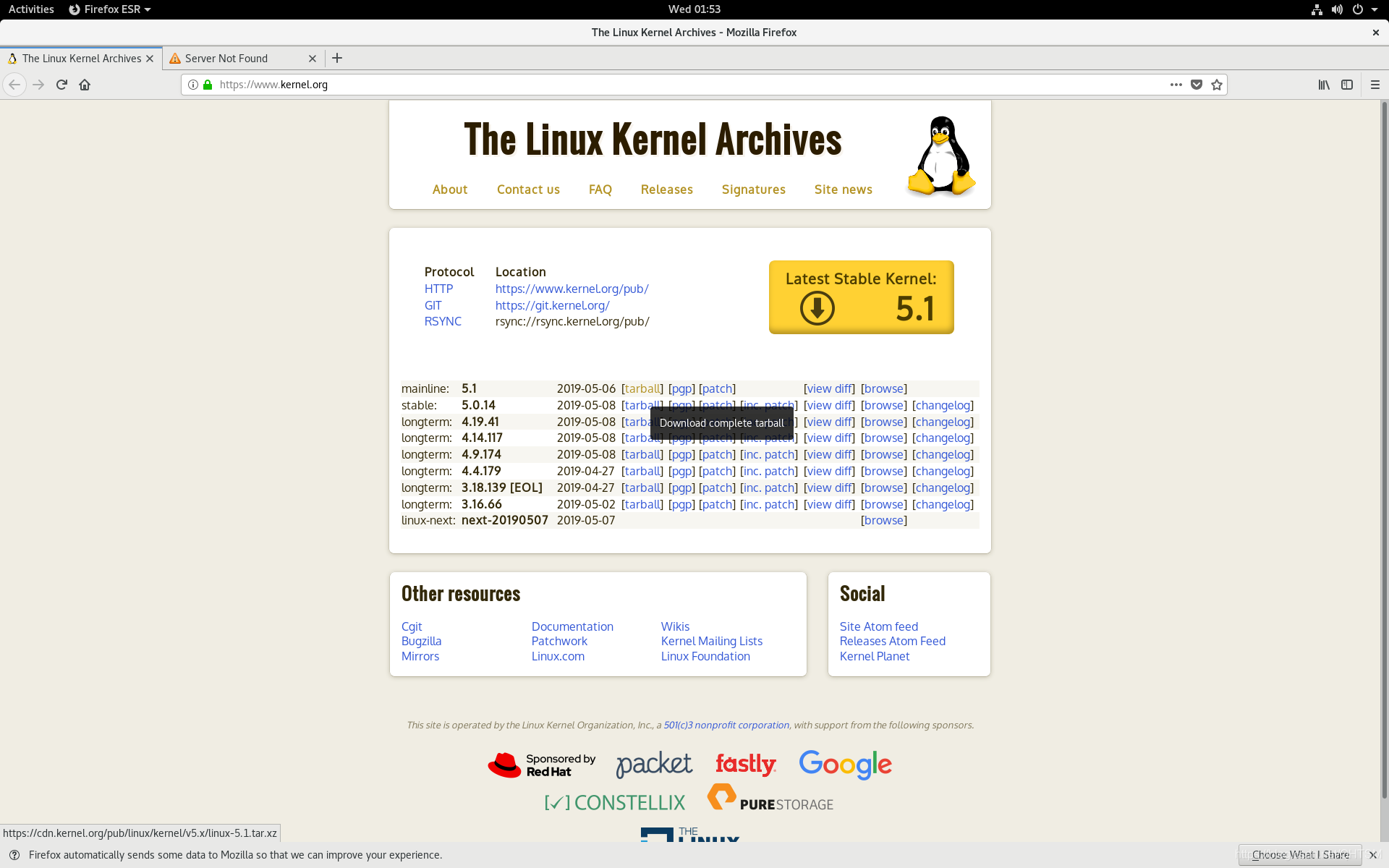
Task: Bookmark this page with the star
Action: (x=1217, y=85)
